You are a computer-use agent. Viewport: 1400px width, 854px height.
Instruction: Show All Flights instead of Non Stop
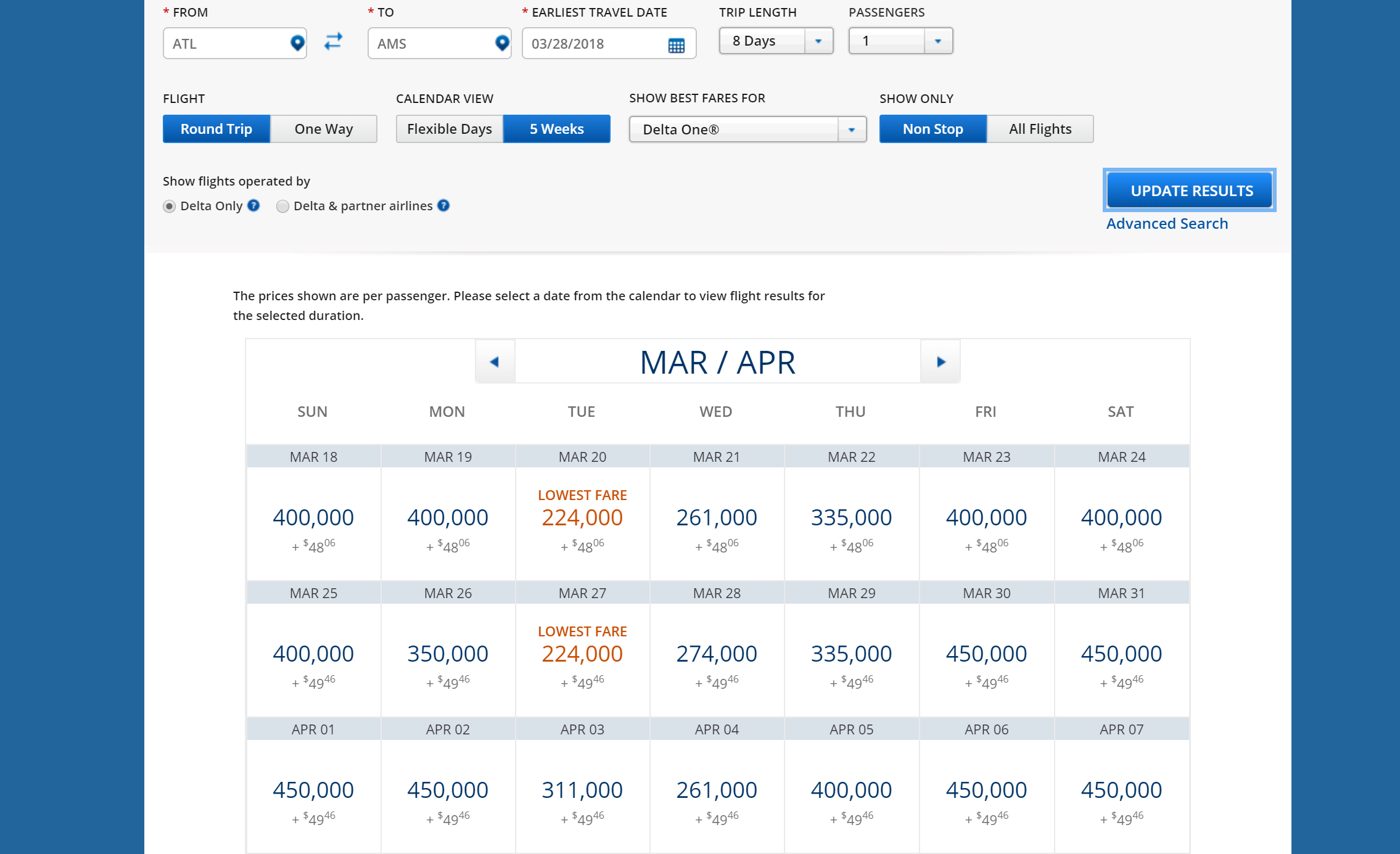(1040, 129)
